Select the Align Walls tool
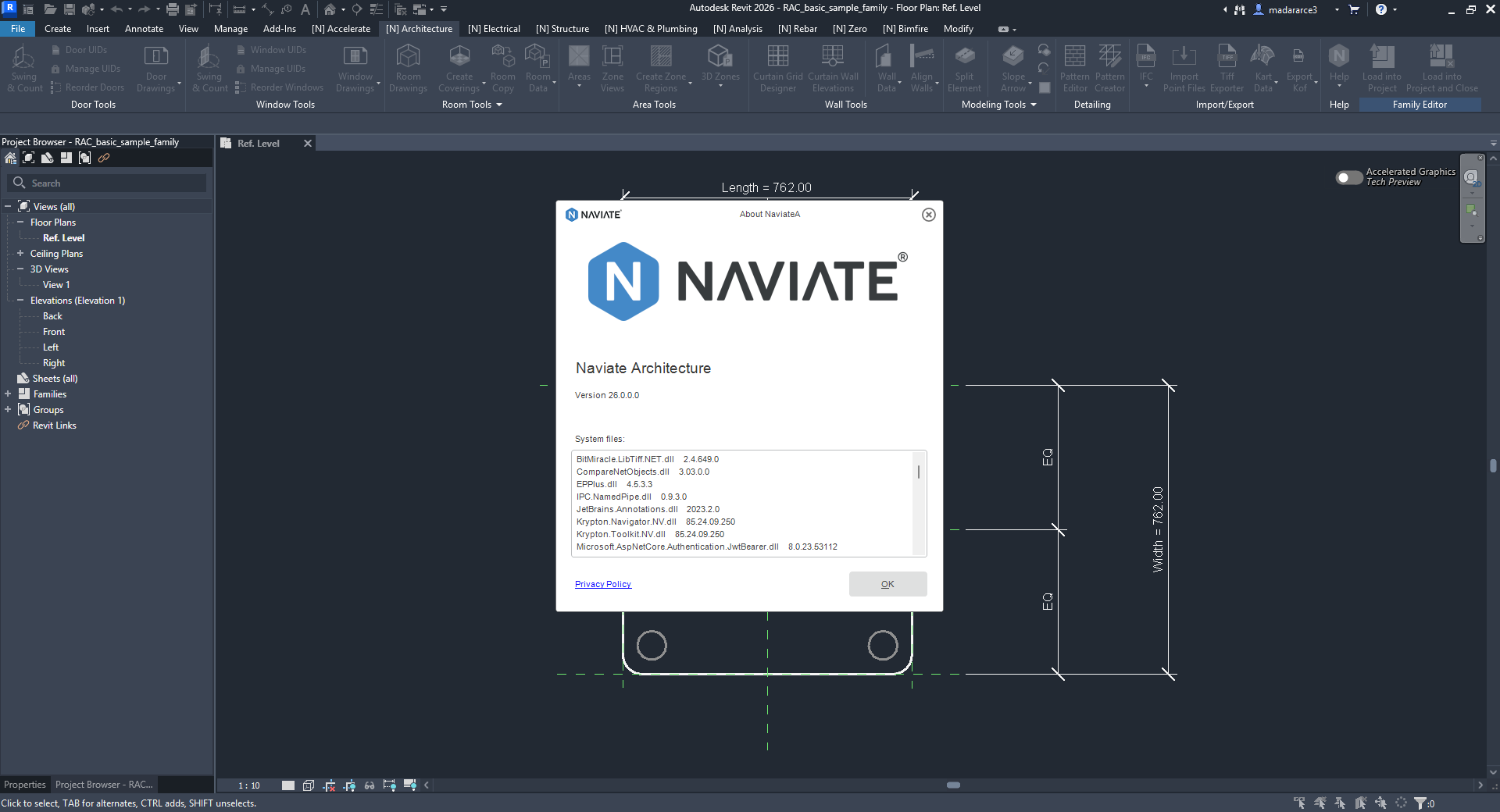The height and width of the screenshot is (812, 1500). [x=922, y=69]
